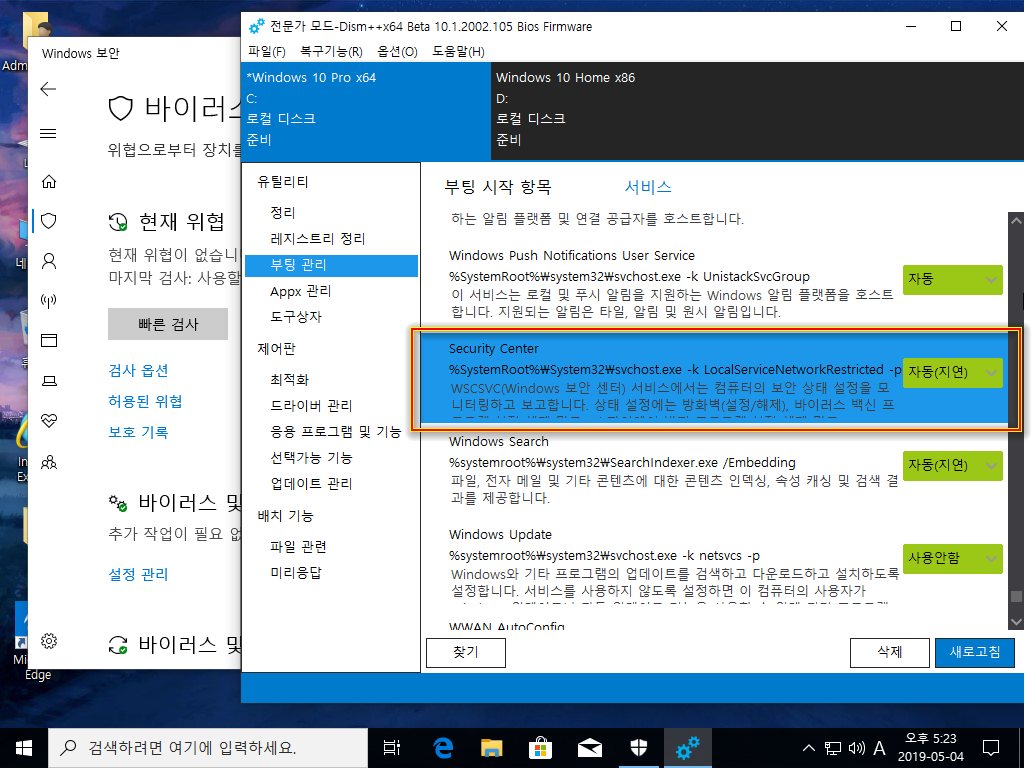Viewport: 1031px width, 768px height.
Task: Switch to 서비스 tab
Action: click(648, 187)
